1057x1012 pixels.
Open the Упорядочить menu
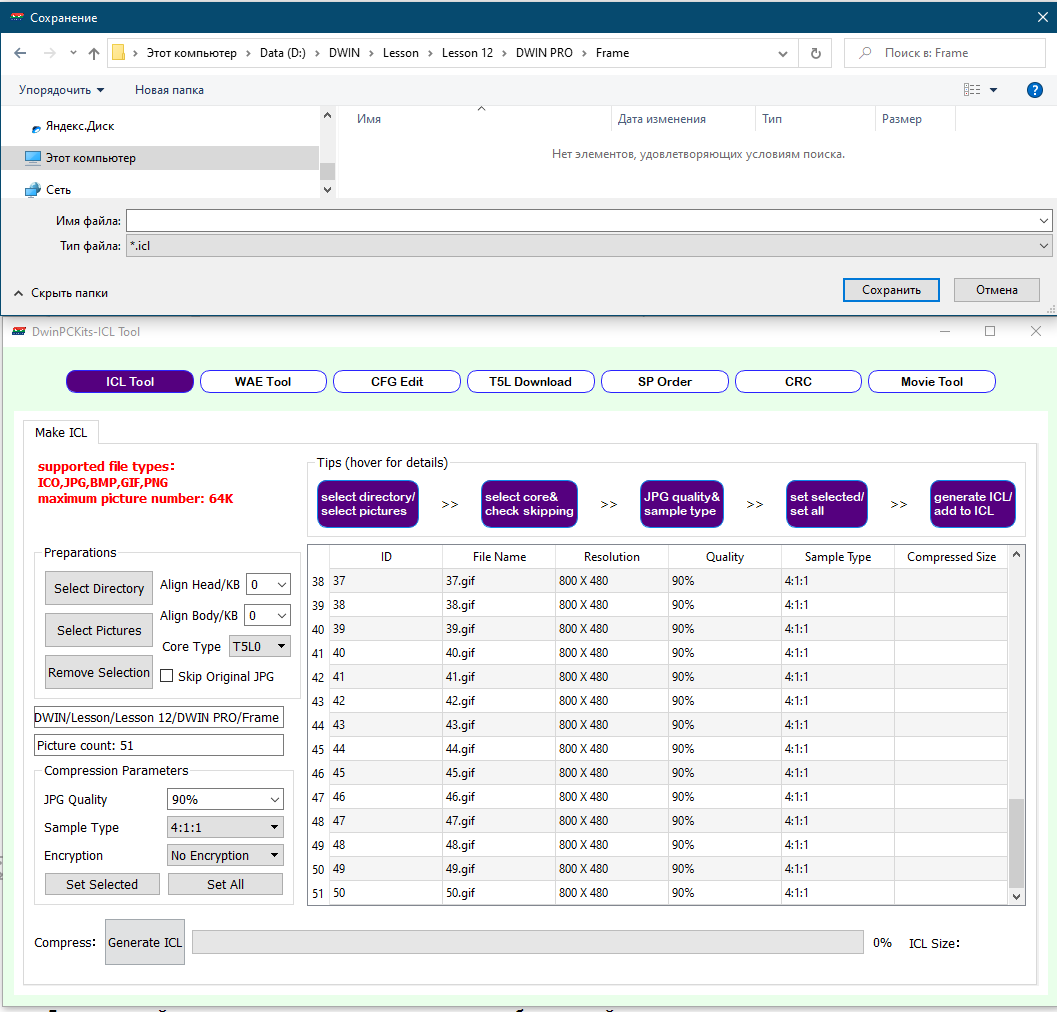[x=61, y=90]
